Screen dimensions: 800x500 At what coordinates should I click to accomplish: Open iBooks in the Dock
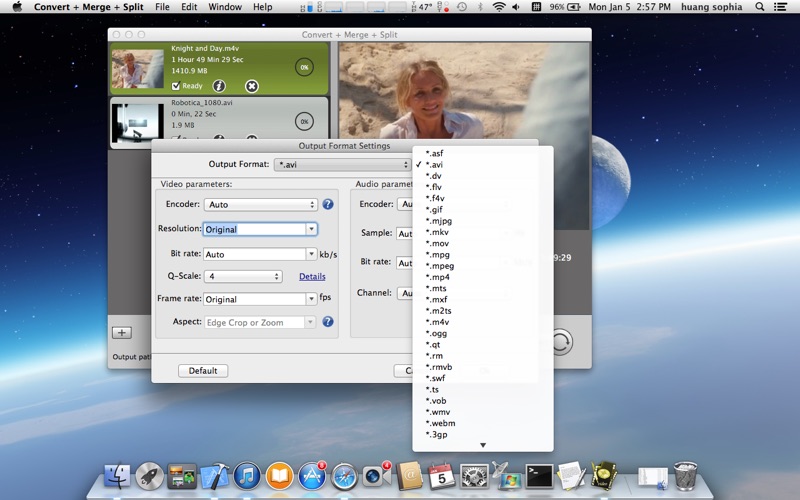click(279, 476)
